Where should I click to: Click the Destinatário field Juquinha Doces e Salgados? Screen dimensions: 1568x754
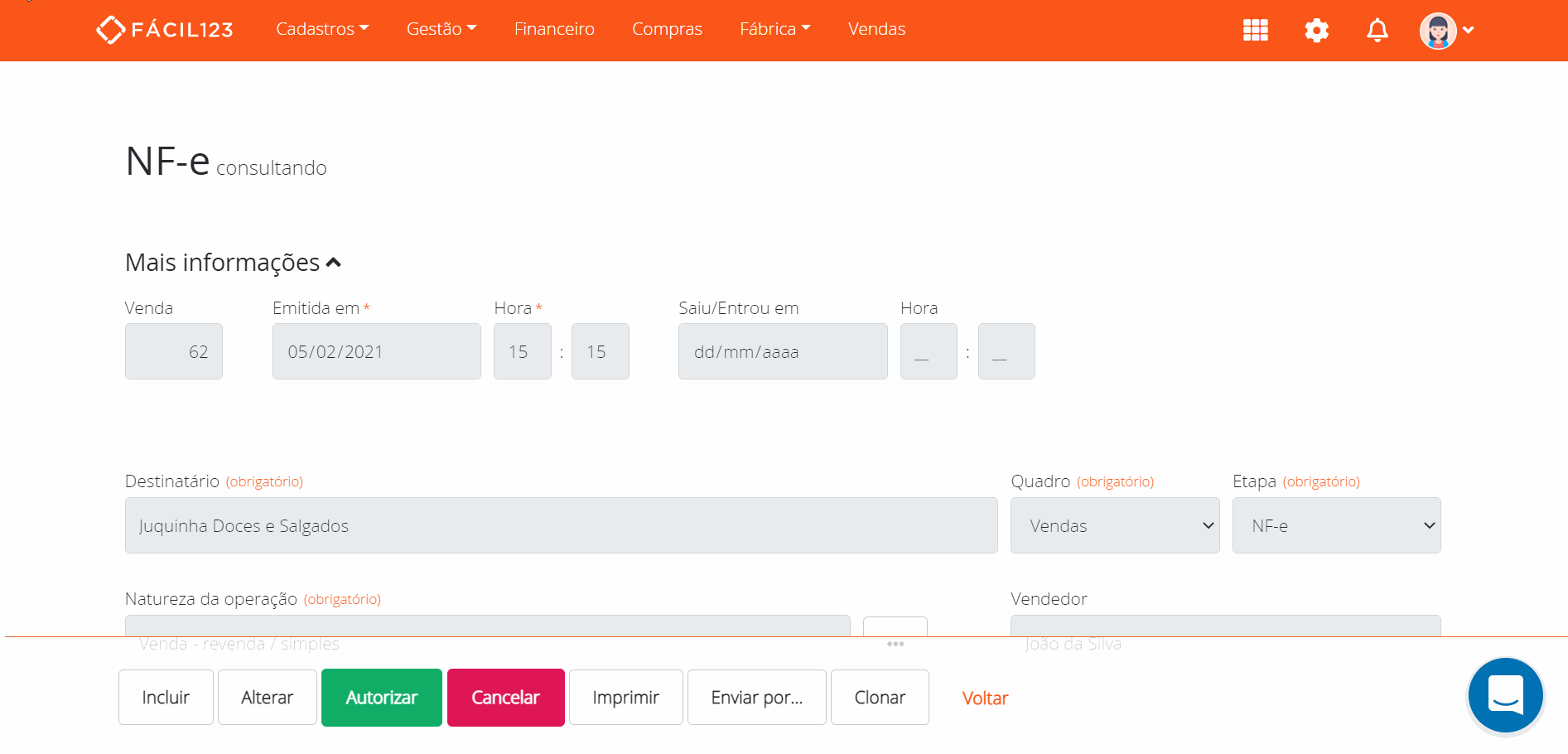pyautogui.click(x=562, y=525)
